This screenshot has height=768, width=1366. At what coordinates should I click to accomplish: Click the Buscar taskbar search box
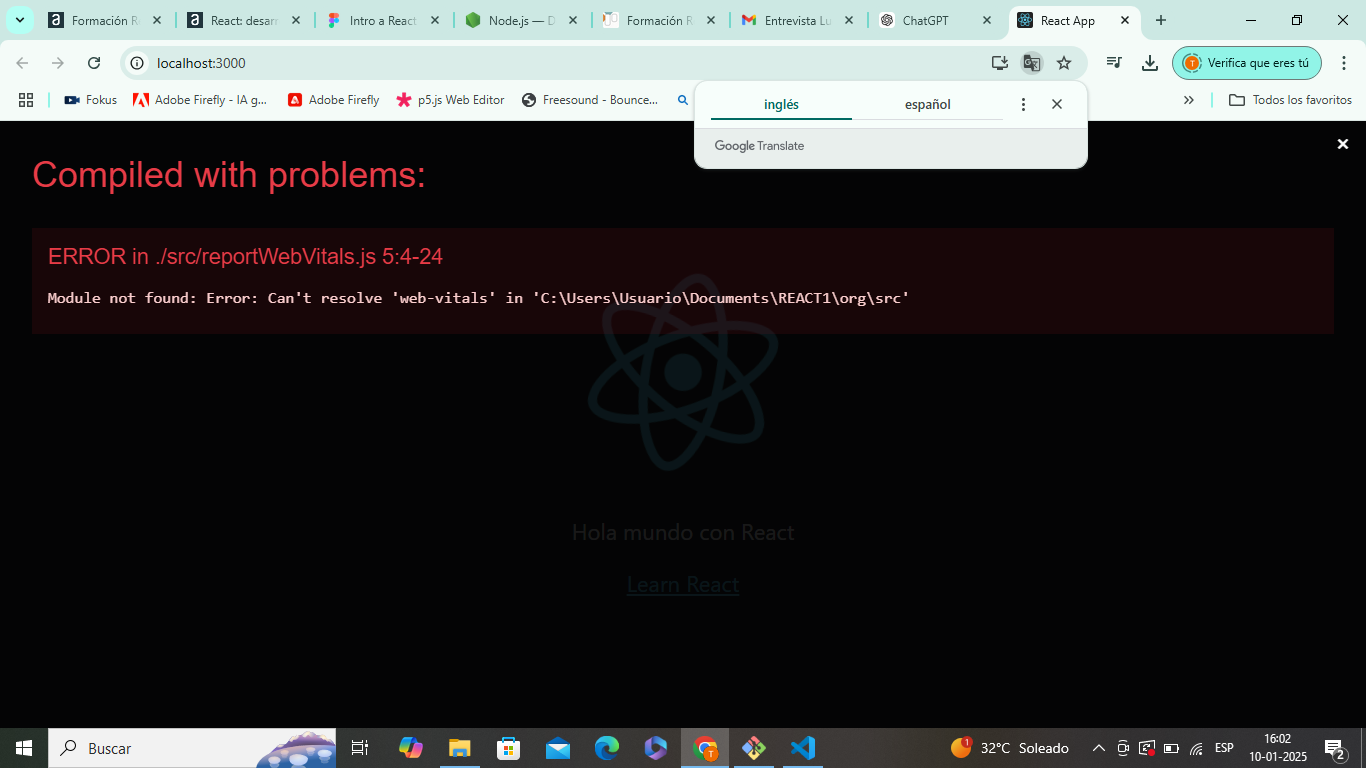point(192,748)
